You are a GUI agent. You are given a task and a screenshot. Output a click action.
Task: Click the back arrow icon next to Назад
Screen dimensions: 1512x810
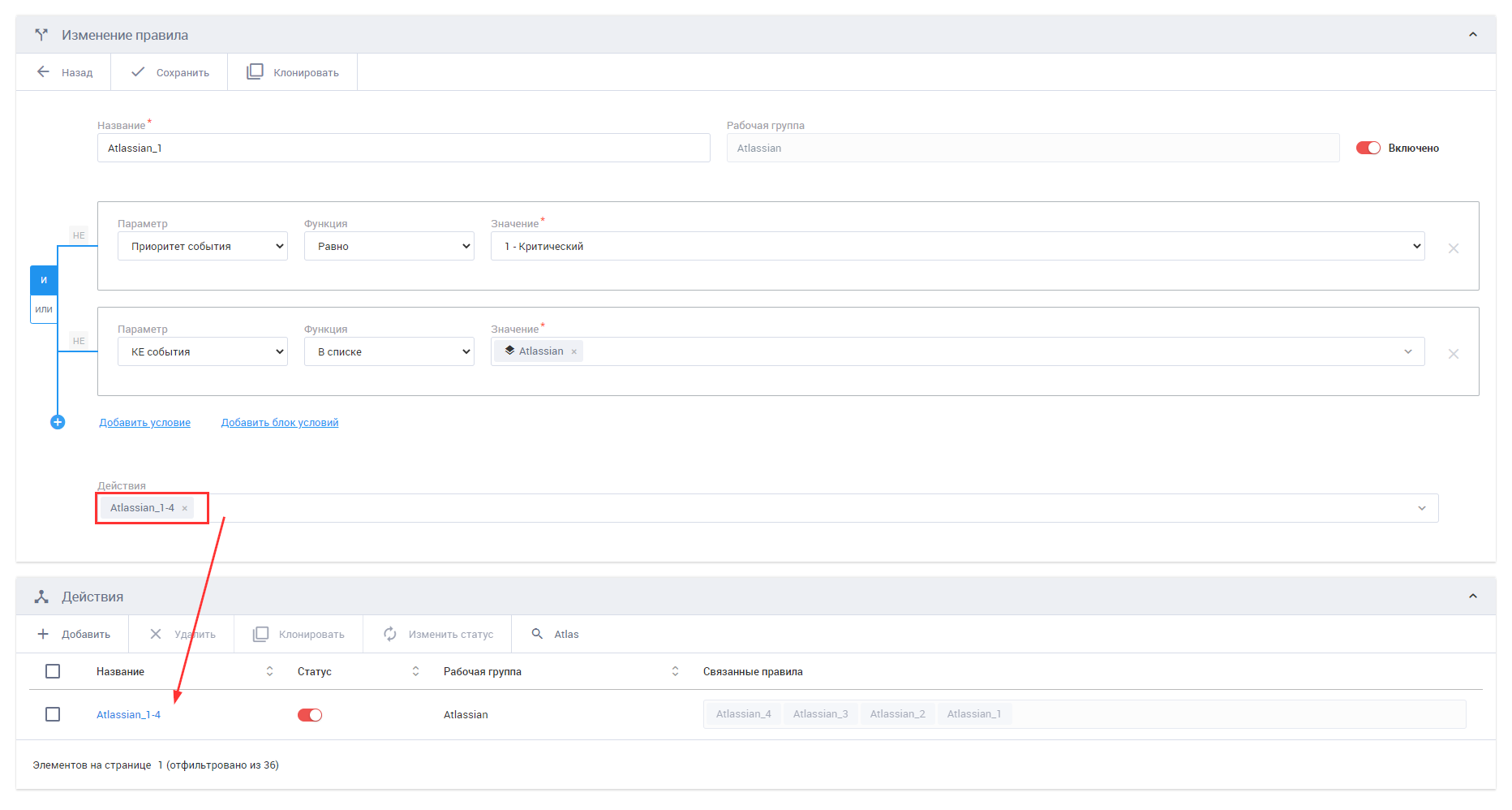click(44, 72)
